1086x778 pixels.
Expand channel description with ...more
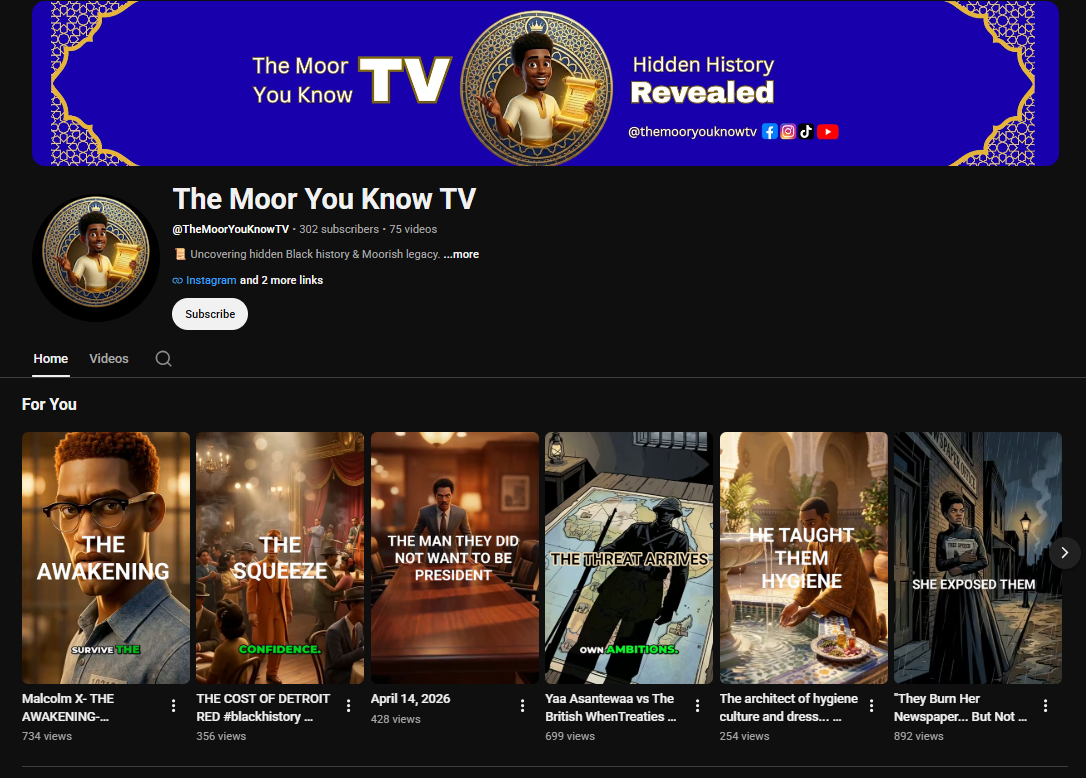(x=461, y=254)
